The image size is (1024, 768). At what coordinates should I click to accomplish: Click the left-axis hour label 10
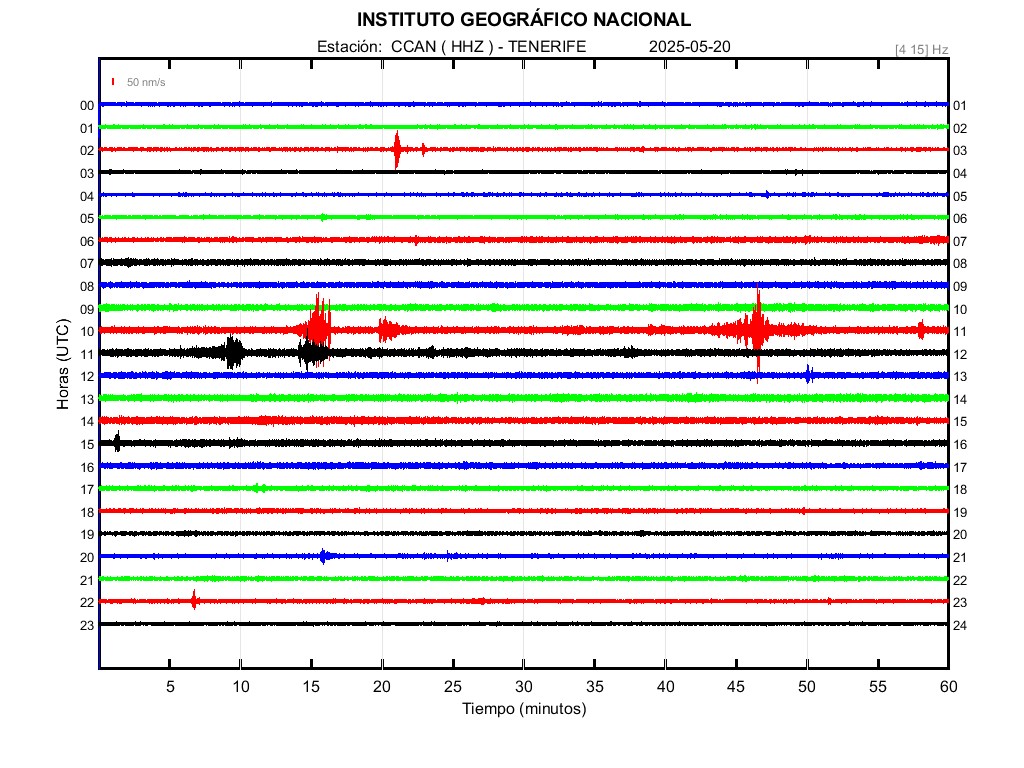87,332
